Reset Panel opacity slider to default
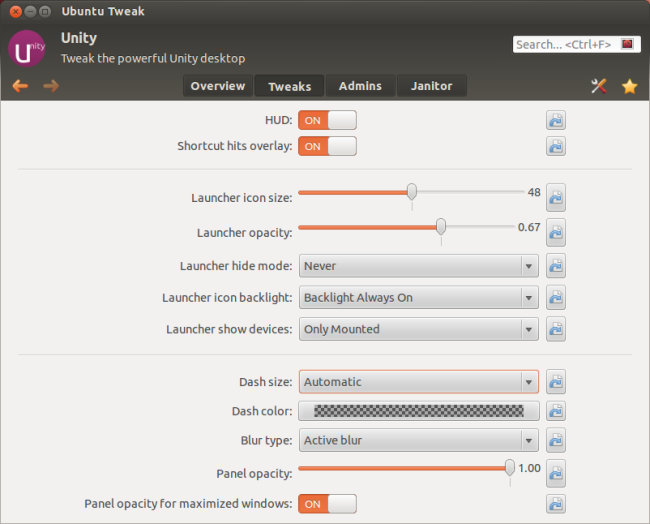Image resolution: width=650 pixels, height=524 pixels. 555,473
